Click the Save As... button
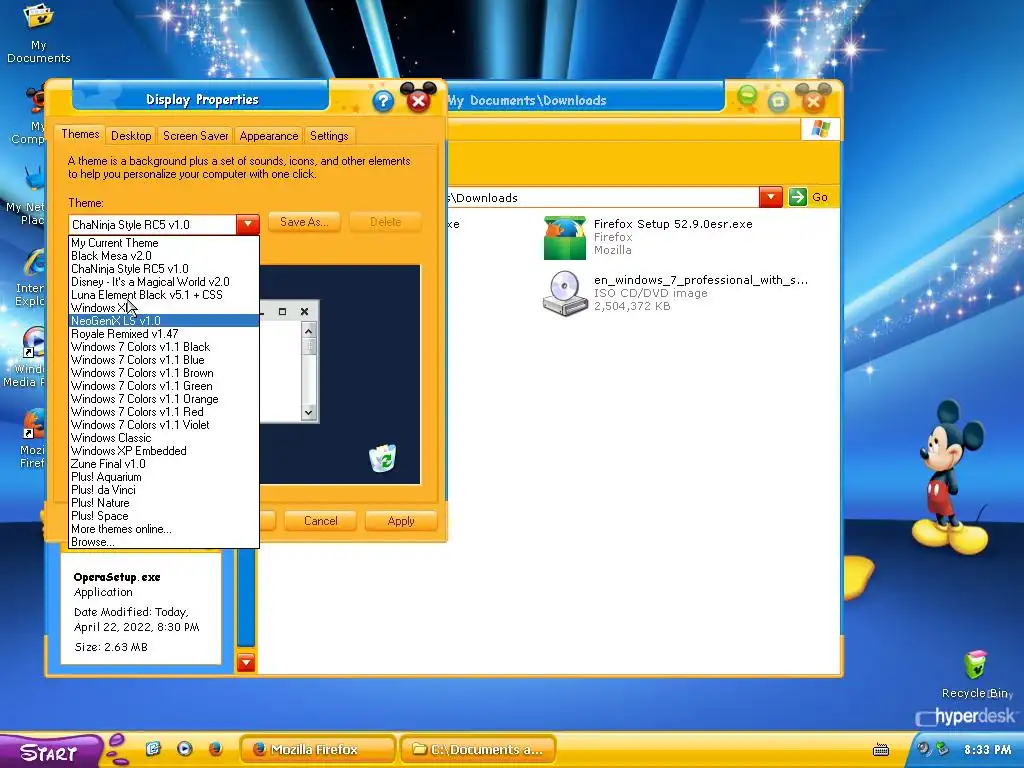 [304, 222]
